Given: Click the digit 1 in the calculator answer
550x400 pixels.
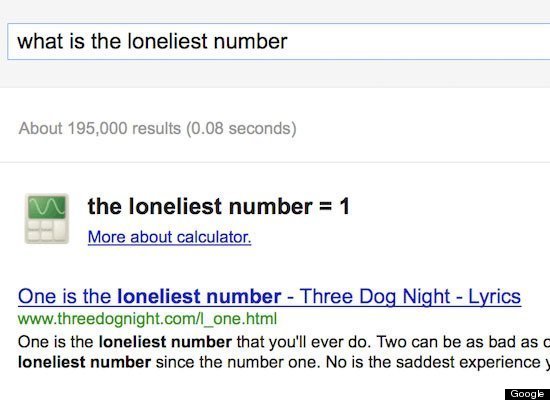Looking at the screenshot, I should (344, 206).
